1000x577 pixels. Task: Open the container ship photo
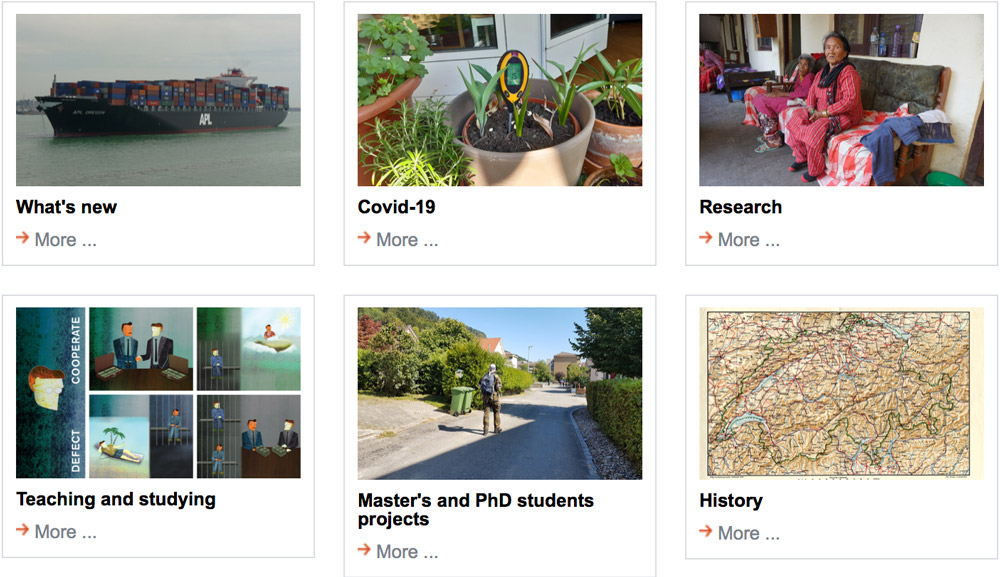(x=158, y=100)
